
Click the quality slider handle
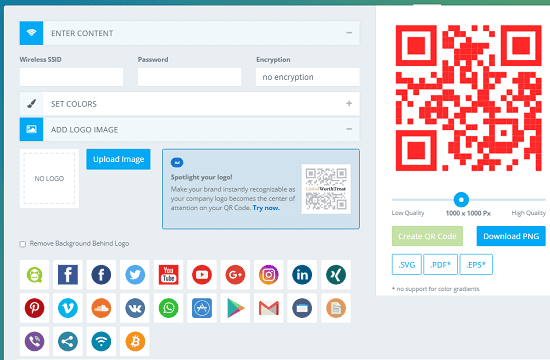pos(461,200)
